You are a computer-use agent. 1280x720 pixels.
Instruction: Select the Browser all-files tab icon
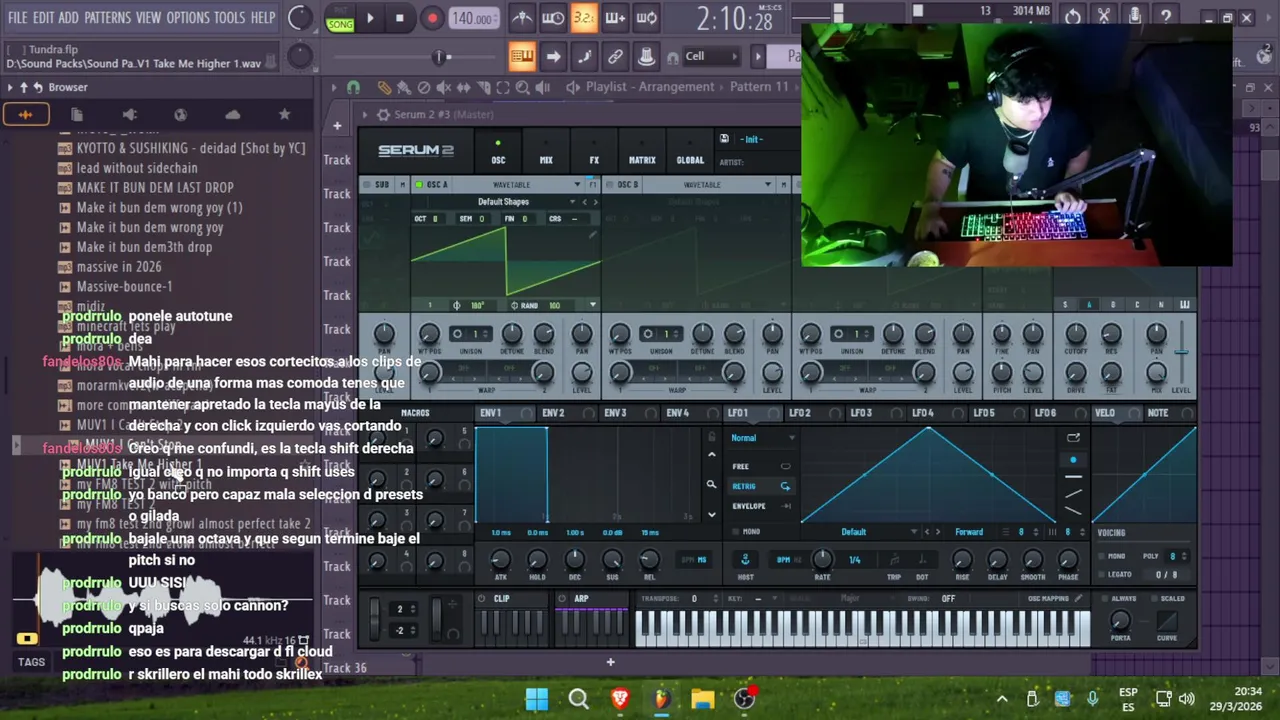26,115
